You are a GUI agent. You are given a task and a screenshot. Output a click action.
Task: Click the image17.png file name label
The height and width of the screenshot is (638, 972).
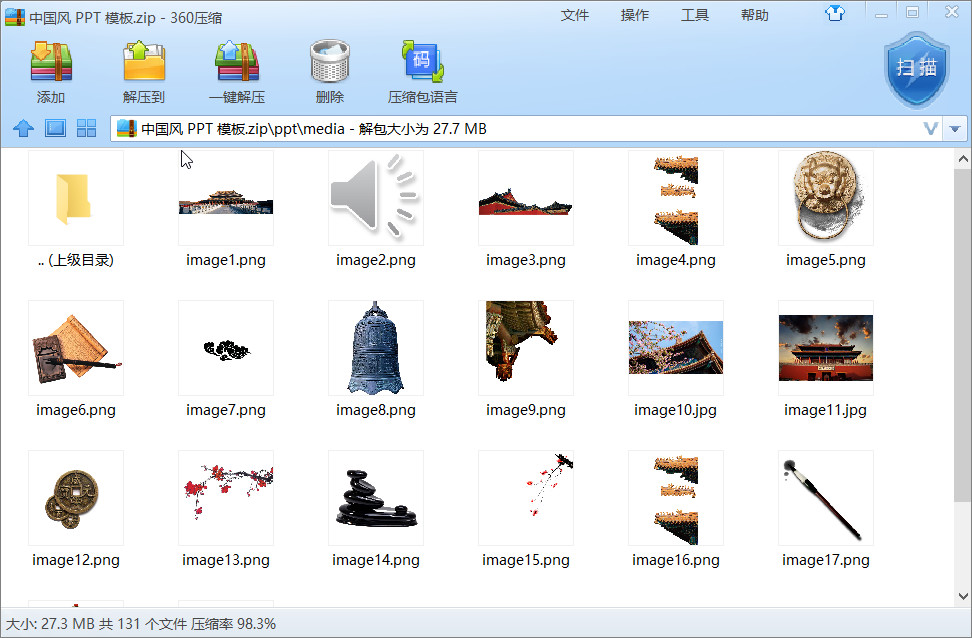[x=826, y=560]
